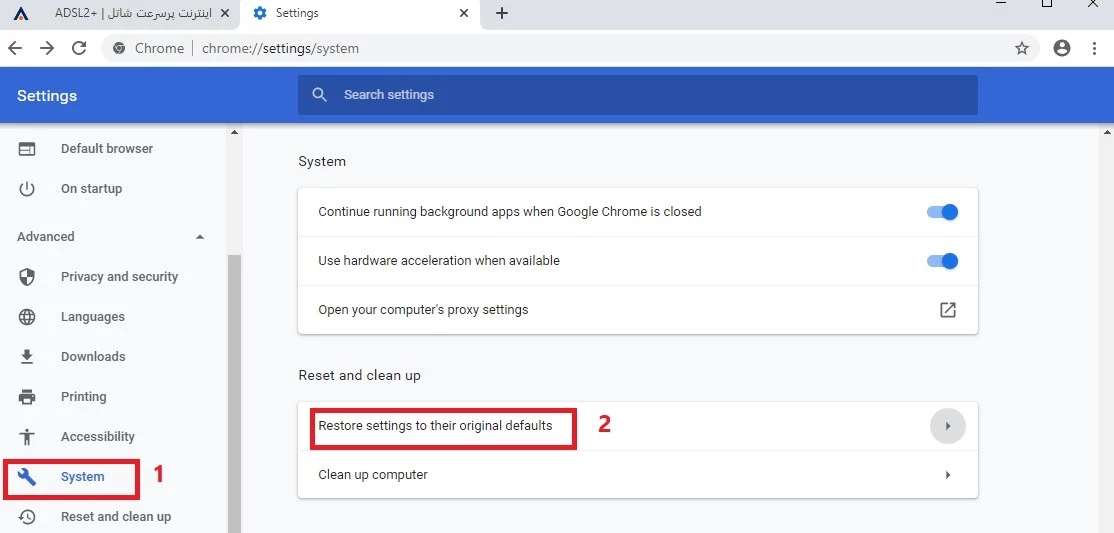The width and height of the screenshot is (1114, 533).
Task: Toggle background apps when Chrome is closed
Action: (x=942, y=212)
